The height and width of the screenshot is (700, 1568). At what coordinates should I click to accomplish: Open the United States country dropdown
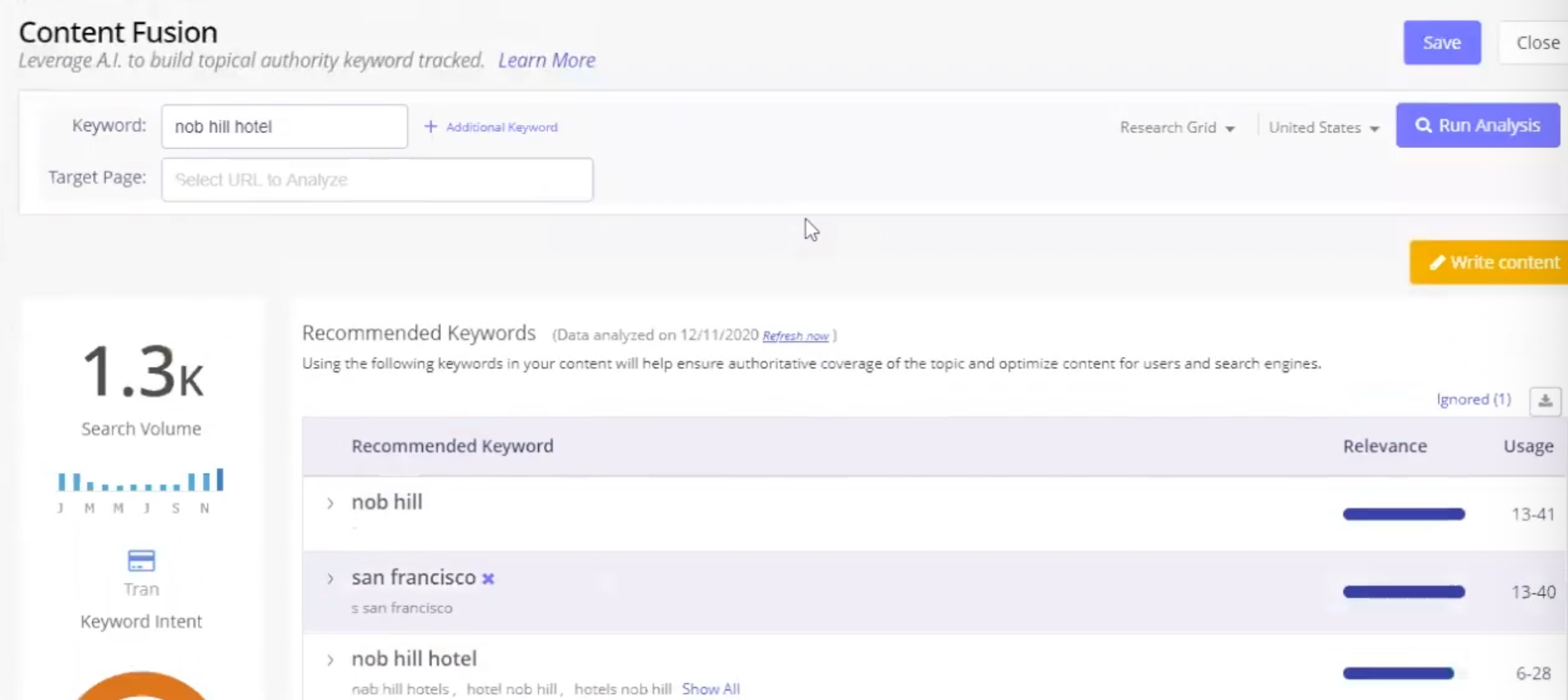[1322, 127]
